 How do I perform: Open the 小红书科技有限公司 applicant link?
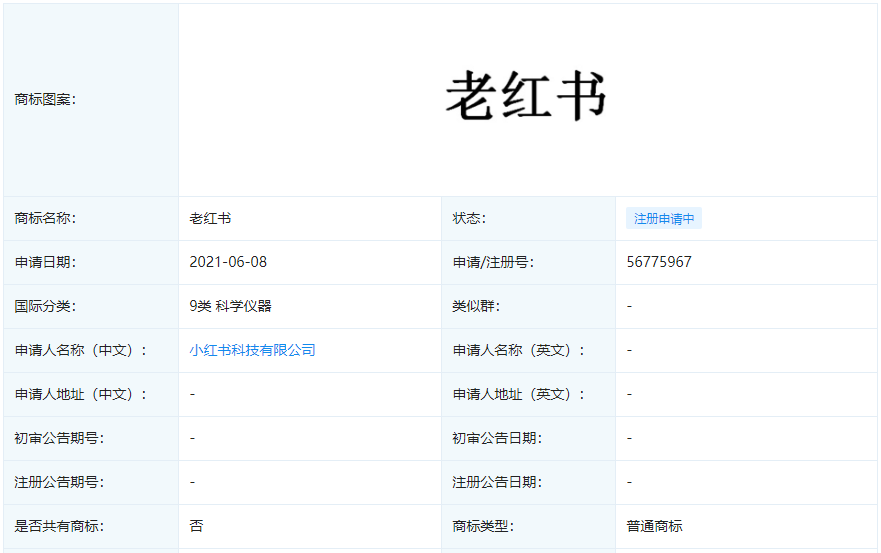tap(252, 350)
